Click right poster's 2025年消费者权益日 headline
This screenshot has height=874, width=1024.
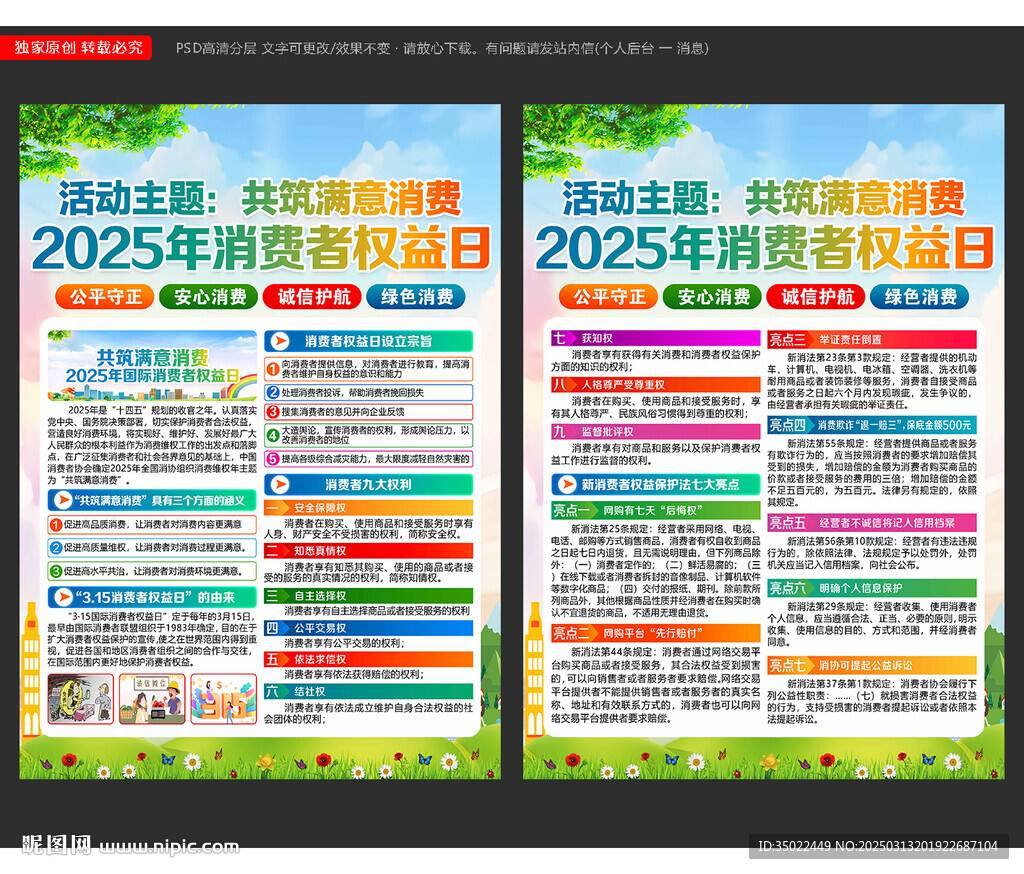[x=764, y=248]
